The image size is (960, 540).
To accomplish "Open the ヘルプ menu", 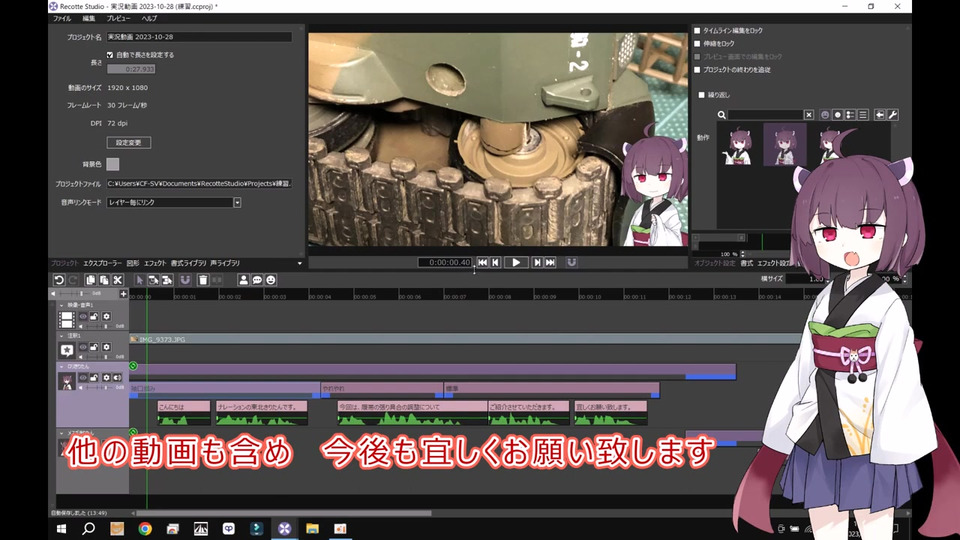I will (149, 18).
